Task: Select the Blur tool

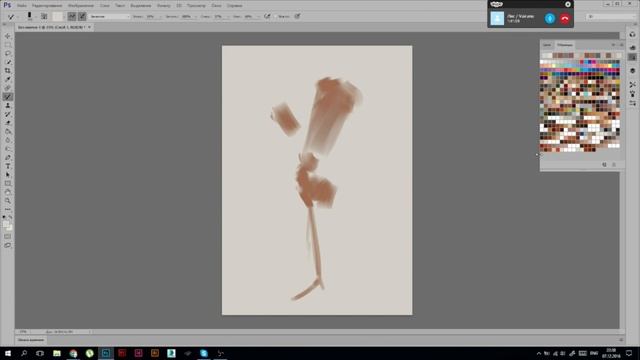Action: click(x=8, y=140)
